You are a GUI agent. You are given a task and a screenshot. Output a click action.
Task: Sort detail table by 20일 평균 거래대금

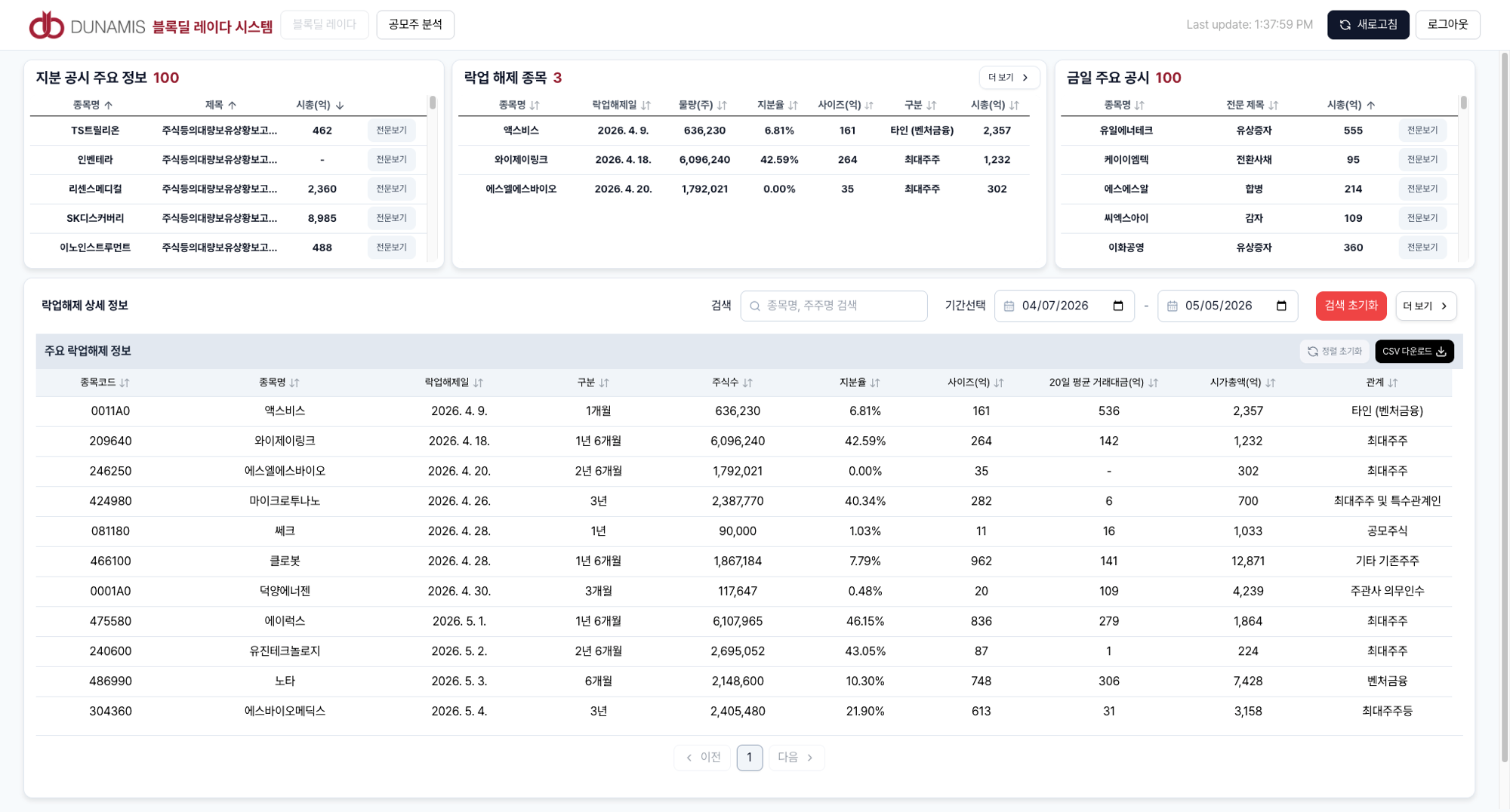1153,383
